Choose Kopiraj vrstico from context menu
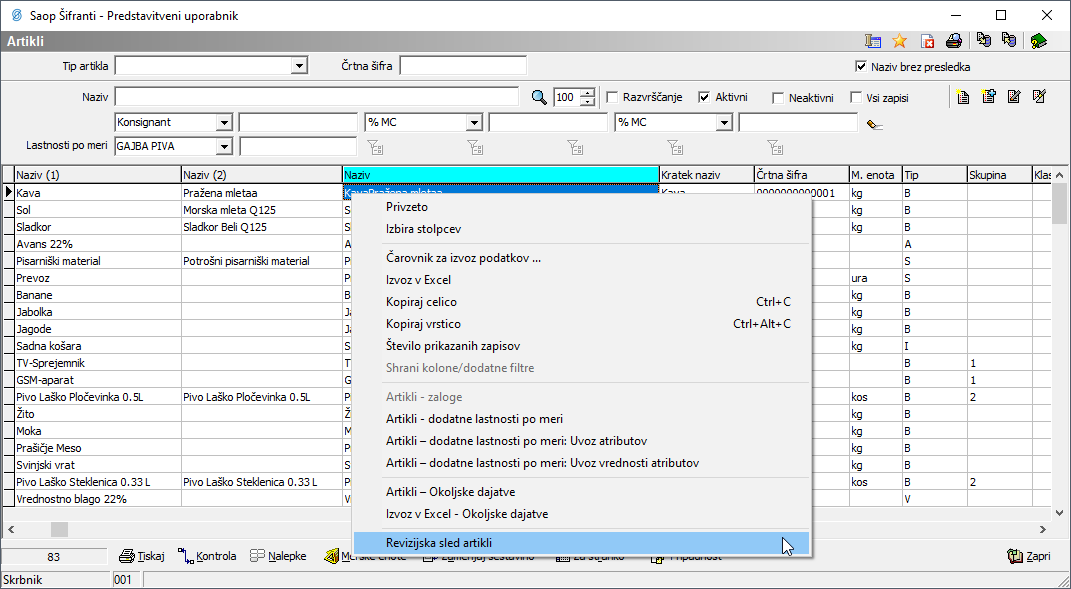The width and height of the screenshot is (1071, 589). [581, 324]
